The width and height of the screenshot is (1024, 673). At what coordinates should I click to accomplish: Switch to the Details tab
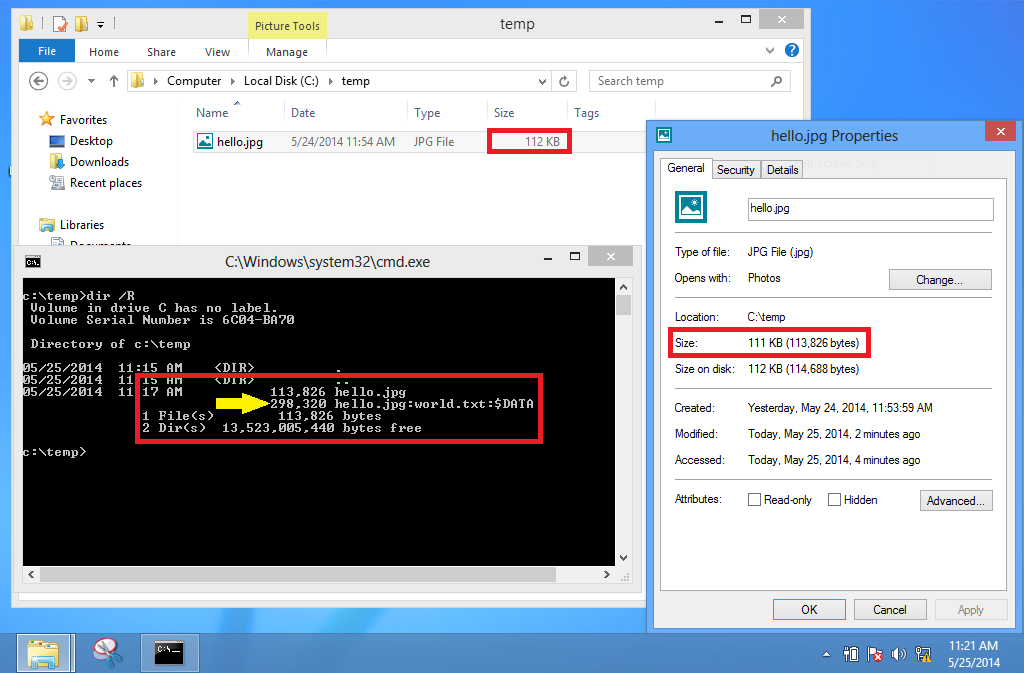point(782,170)
